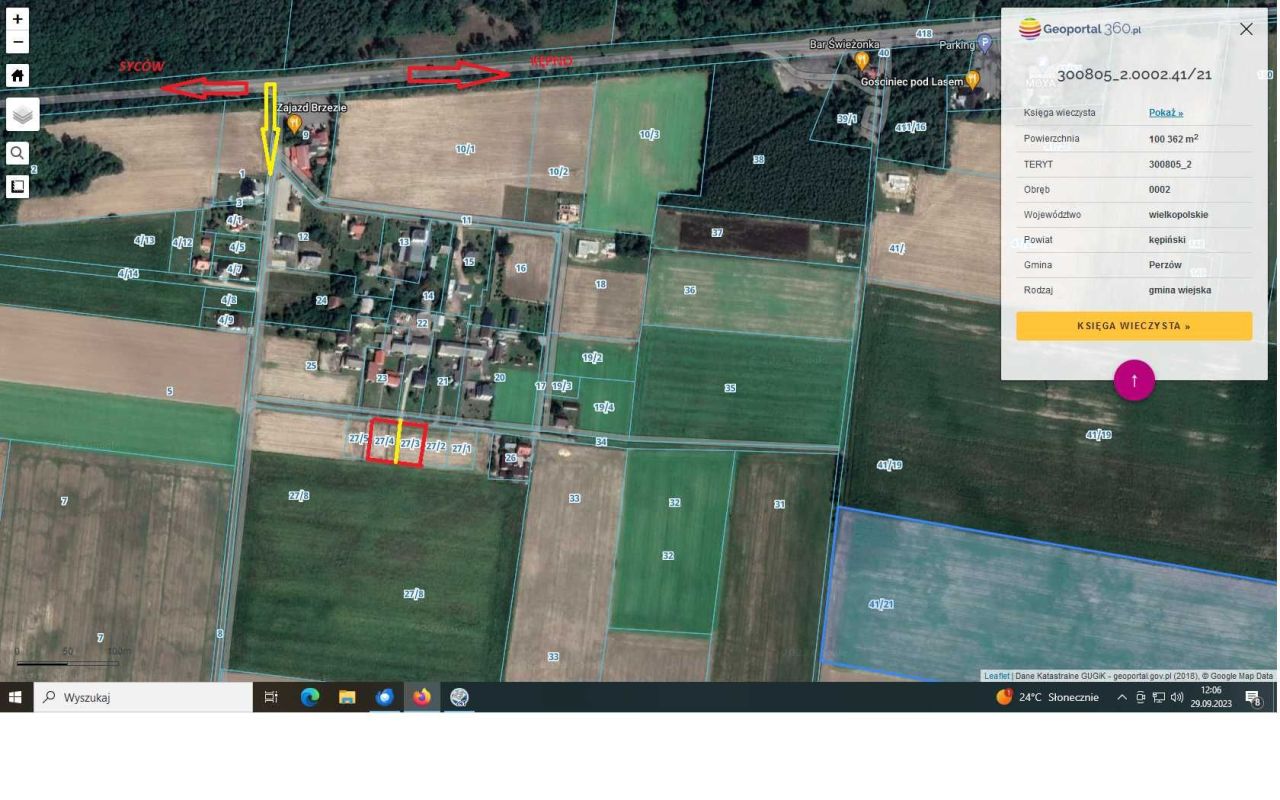The height and width of the screenshot is (800, 1280).
Task: Click the Geoportal360.pl logo
Action: click(x=1080, y=29)
